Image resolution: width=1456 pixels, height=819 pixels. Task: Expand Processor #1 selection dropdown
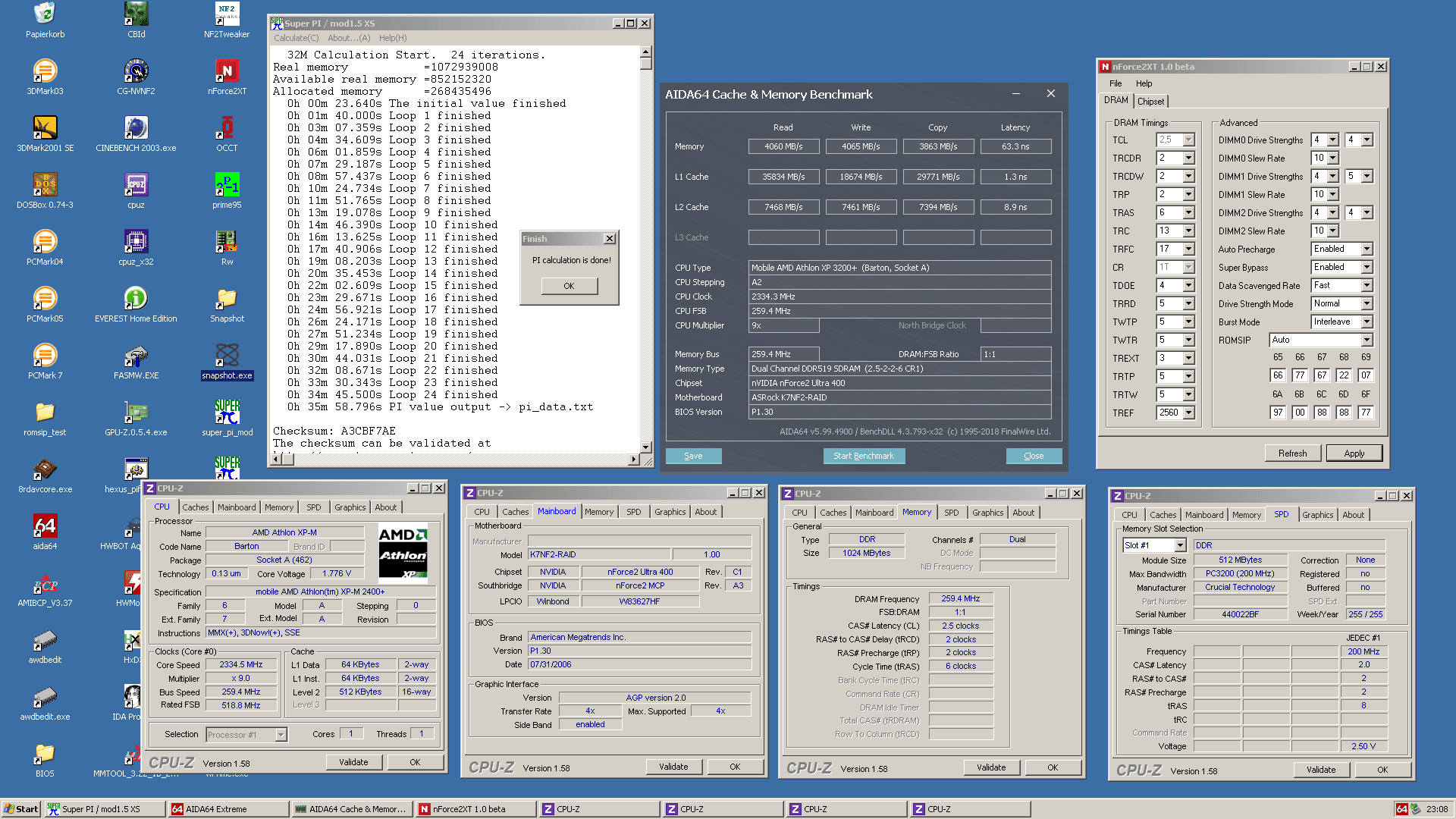[281, 734]
